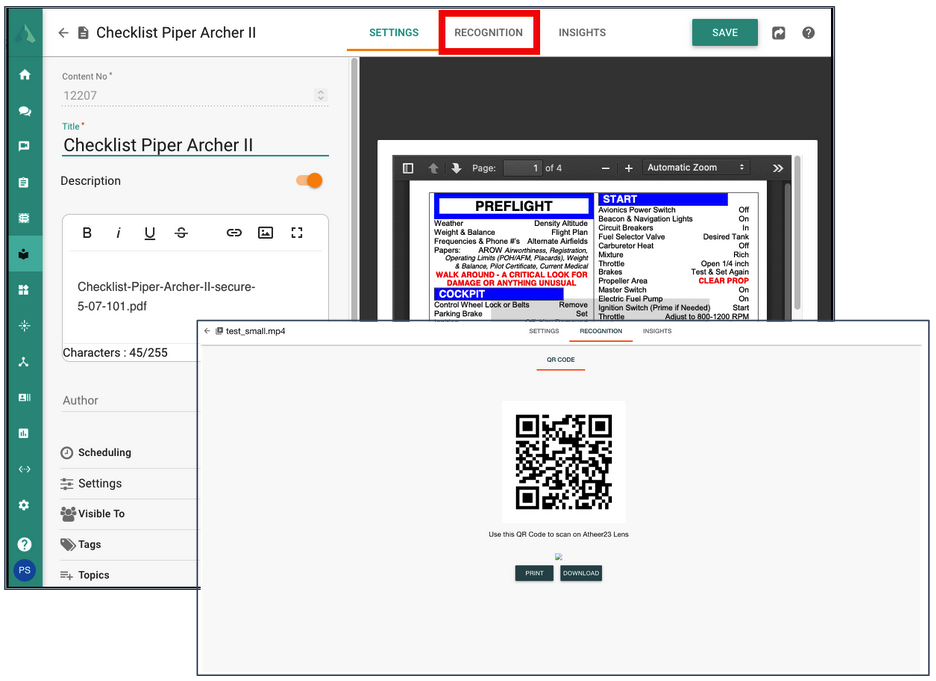Open the help question mark in sidebar
Screen dimensions: 936x681
[24, 544]
